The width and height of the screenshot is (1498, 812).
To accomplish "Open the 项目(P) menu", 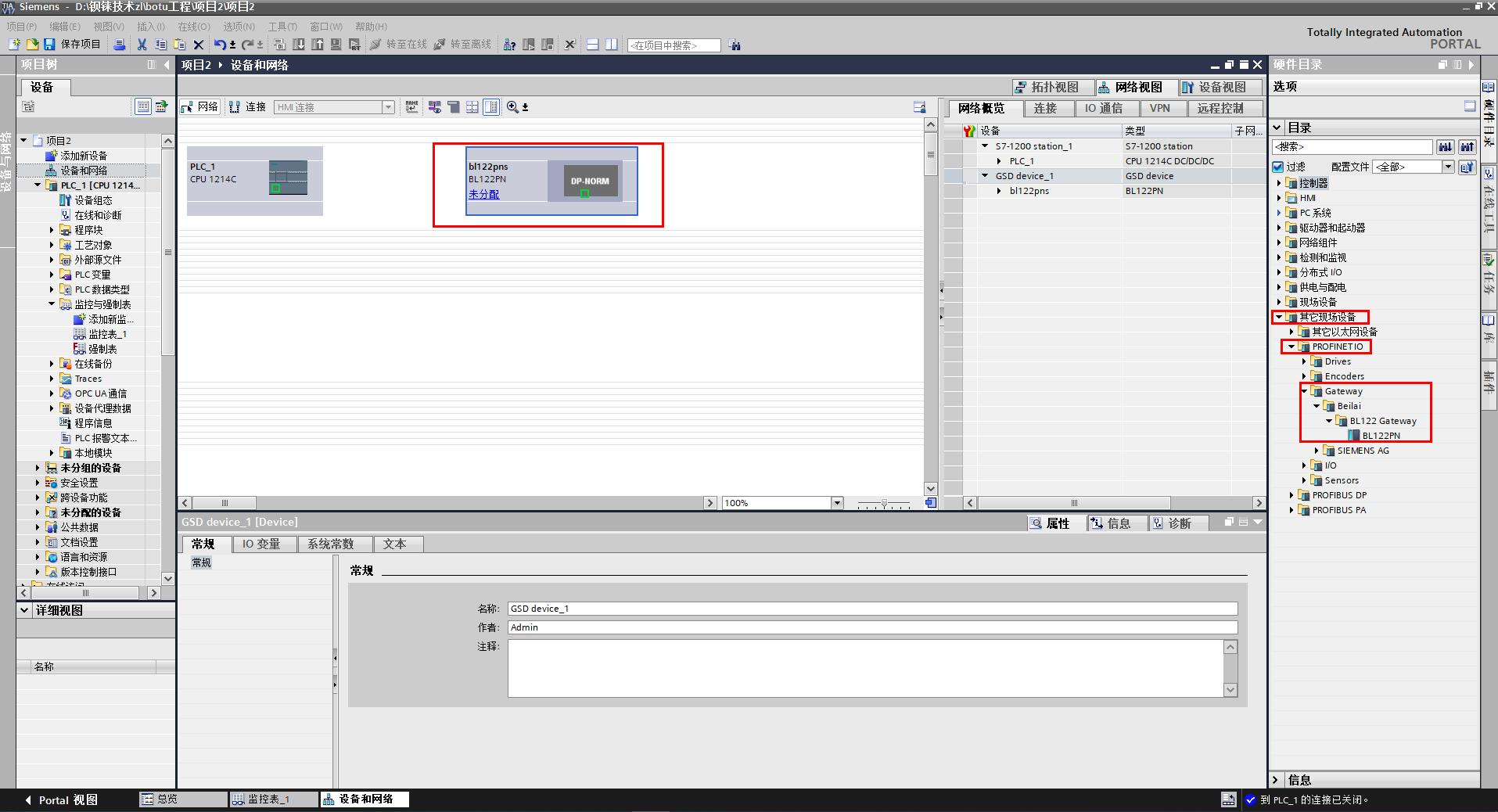I will pyautogui.click(x=22, y=27).
